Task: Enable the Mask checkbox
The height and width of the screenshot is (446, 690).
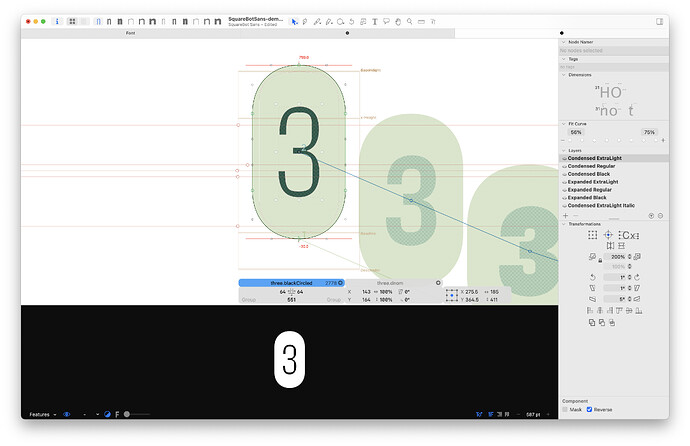Action: (565, 410)
